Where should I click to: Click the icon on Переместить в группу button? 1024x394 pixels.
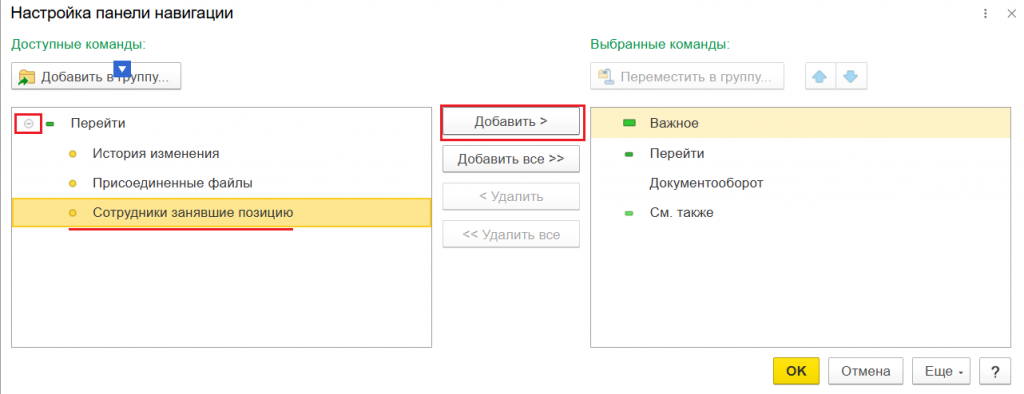(605, 77)
